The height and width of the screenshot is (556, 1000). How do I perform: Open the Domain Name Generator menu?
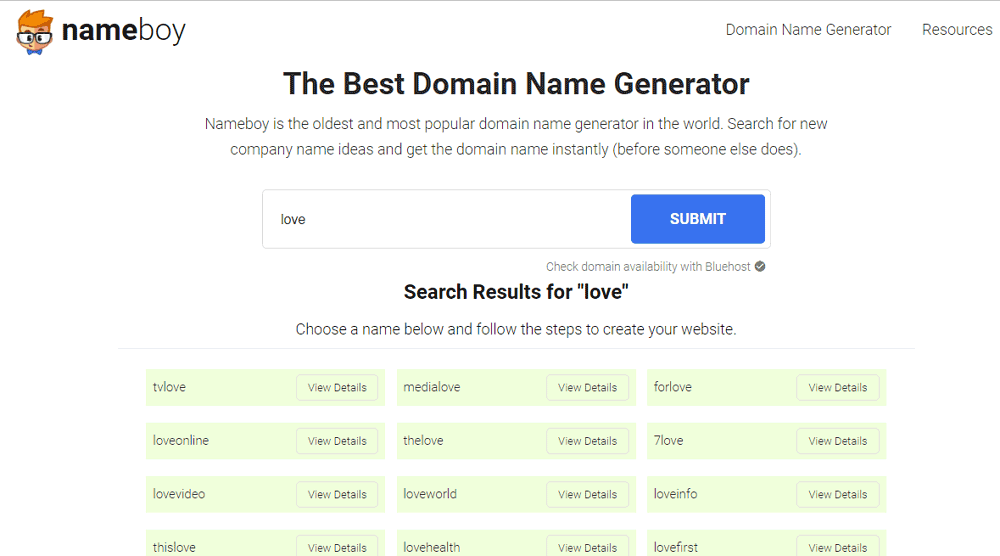(x=808, y=30)
